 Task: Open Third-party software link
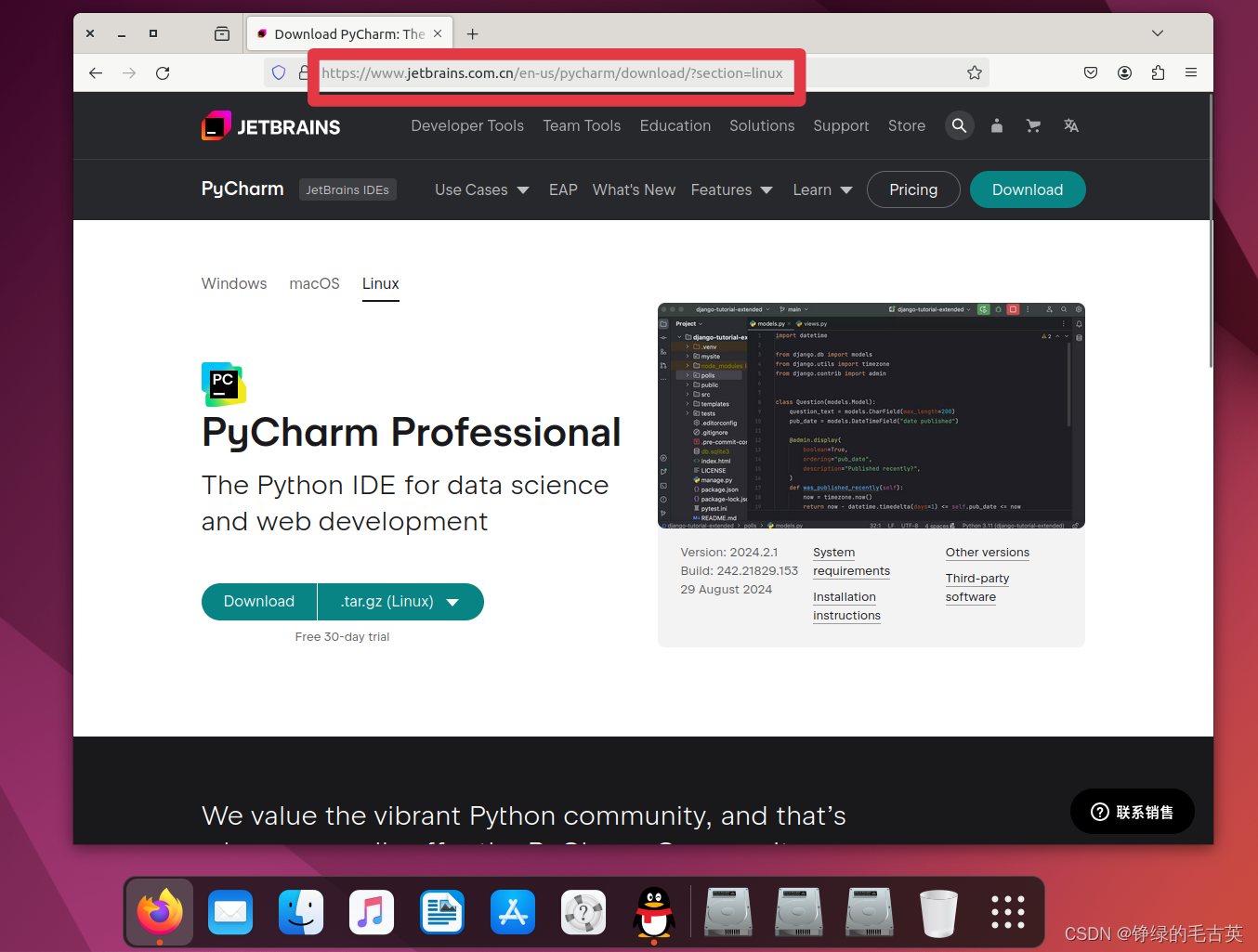click(977, 588)
